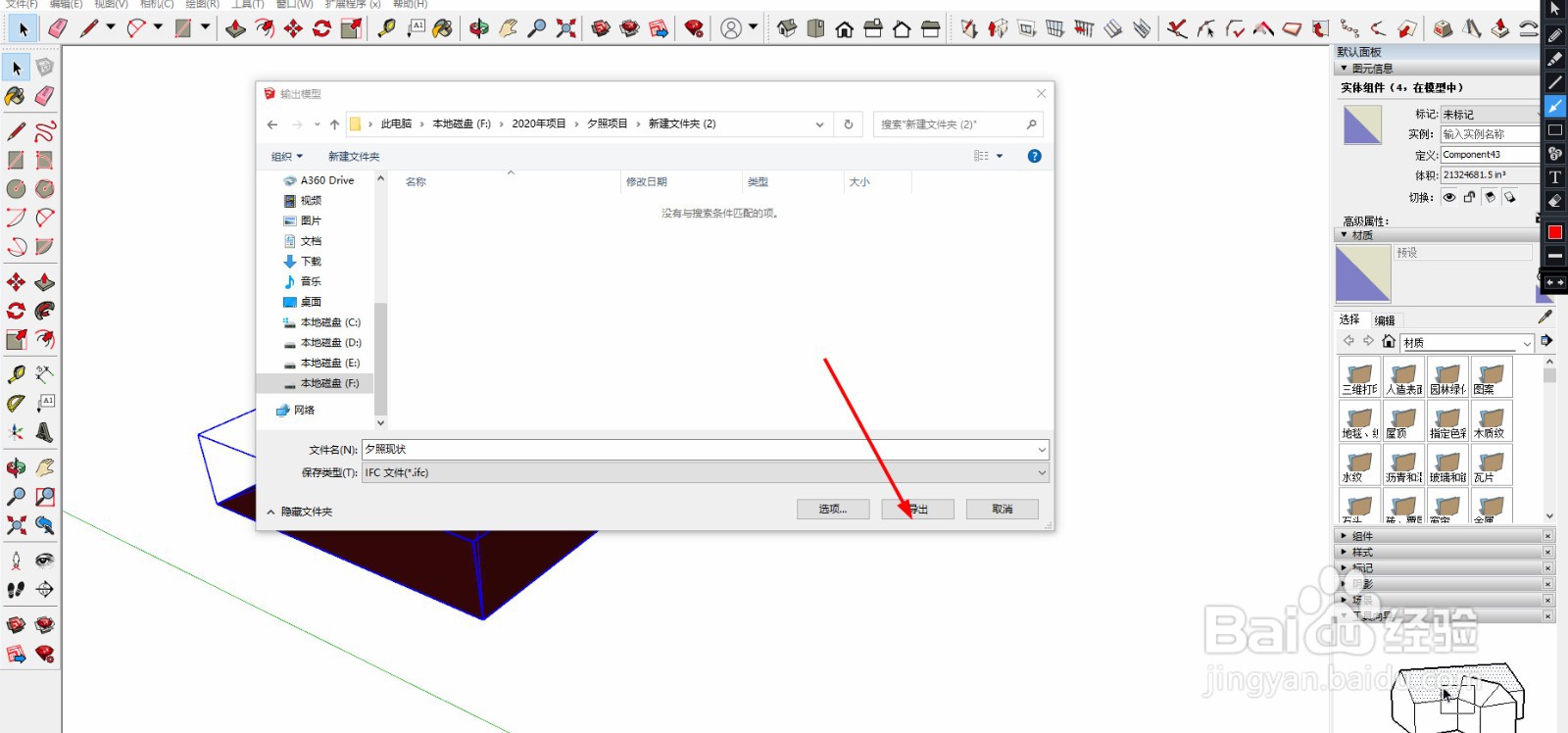
Task: Activate the Tape Measure tool in top toolbar
Action: (x=387, y=28)
